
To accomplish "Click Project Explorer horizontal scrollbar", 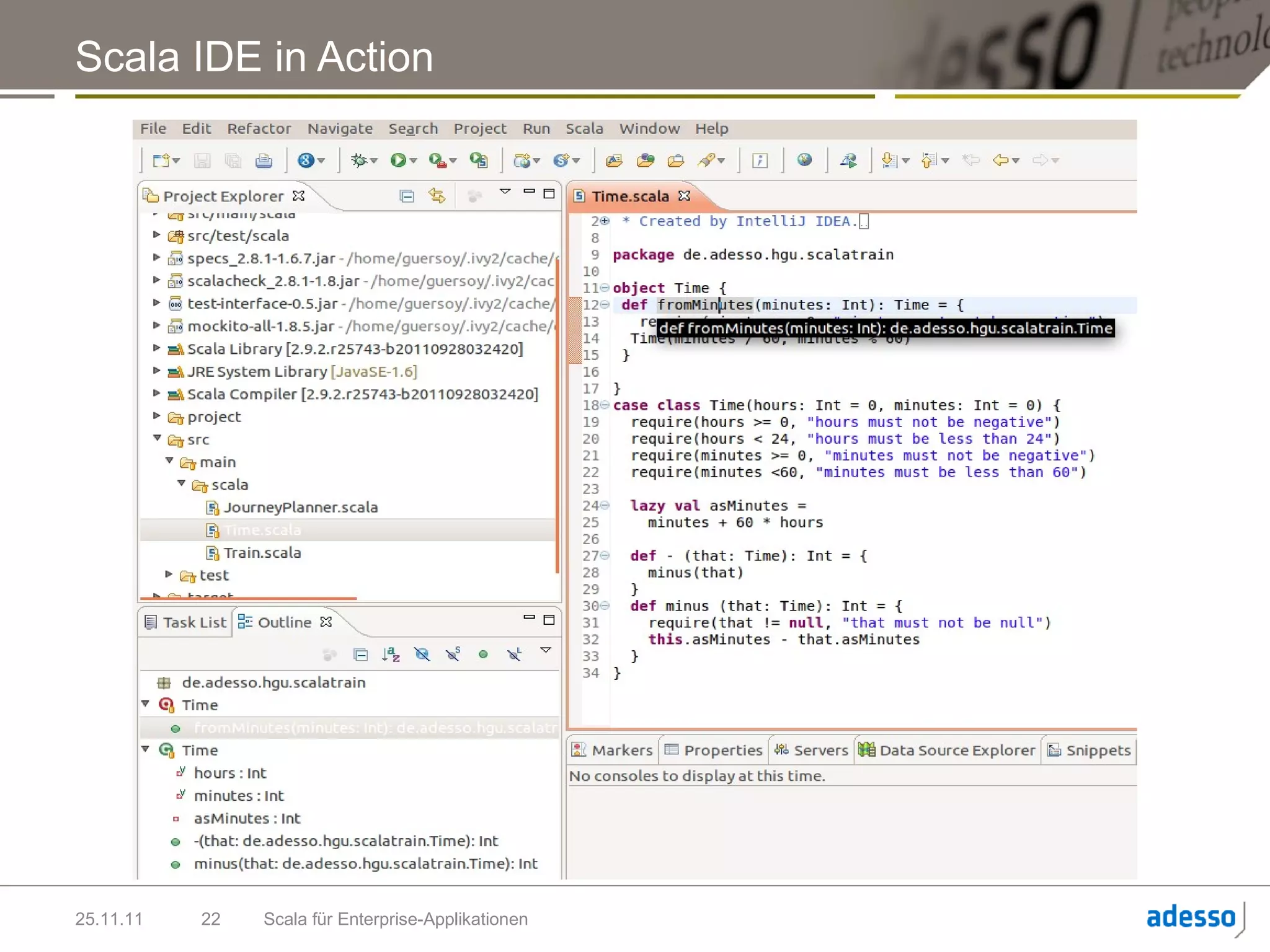I will click(x=248, y=598).
